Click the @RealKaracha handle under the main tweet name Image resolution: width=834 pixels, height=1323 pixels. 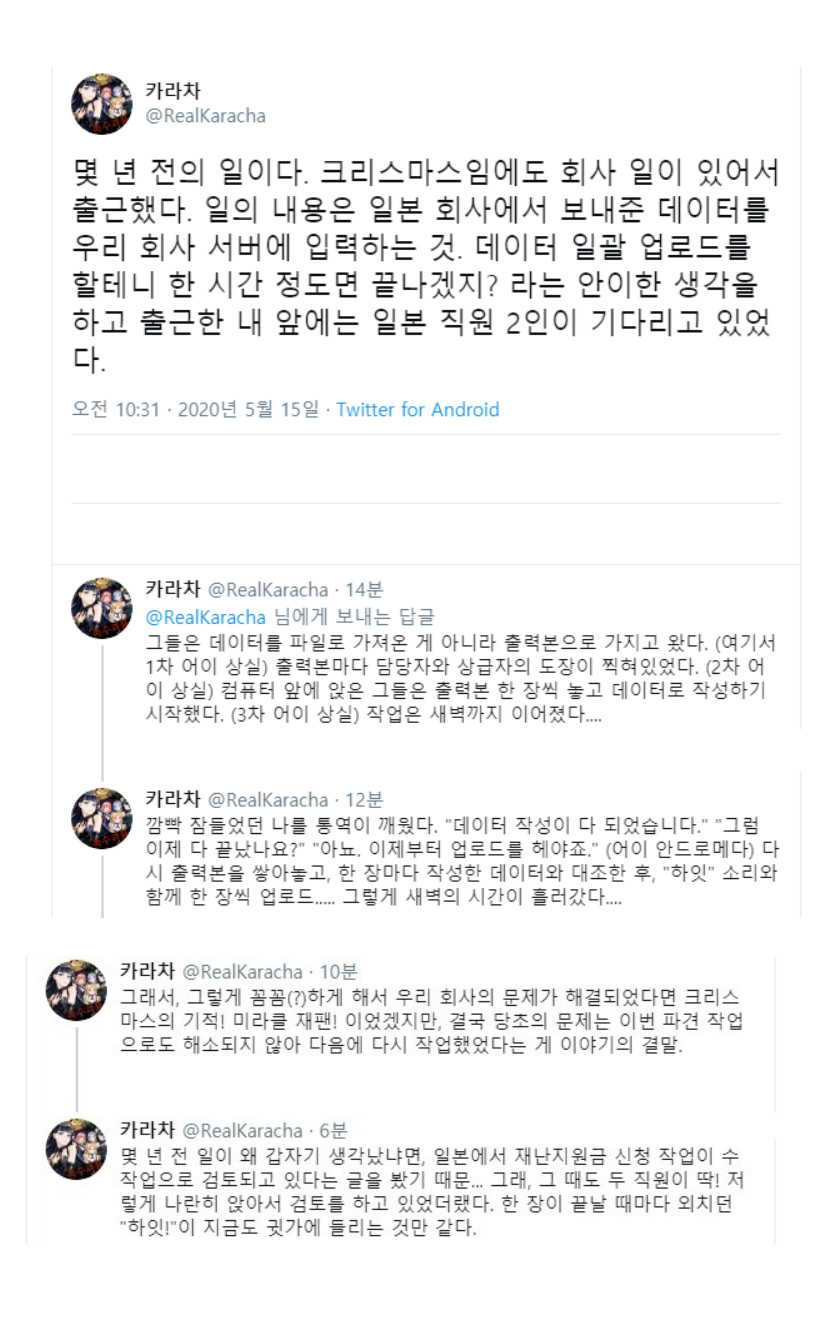(206, 116)
